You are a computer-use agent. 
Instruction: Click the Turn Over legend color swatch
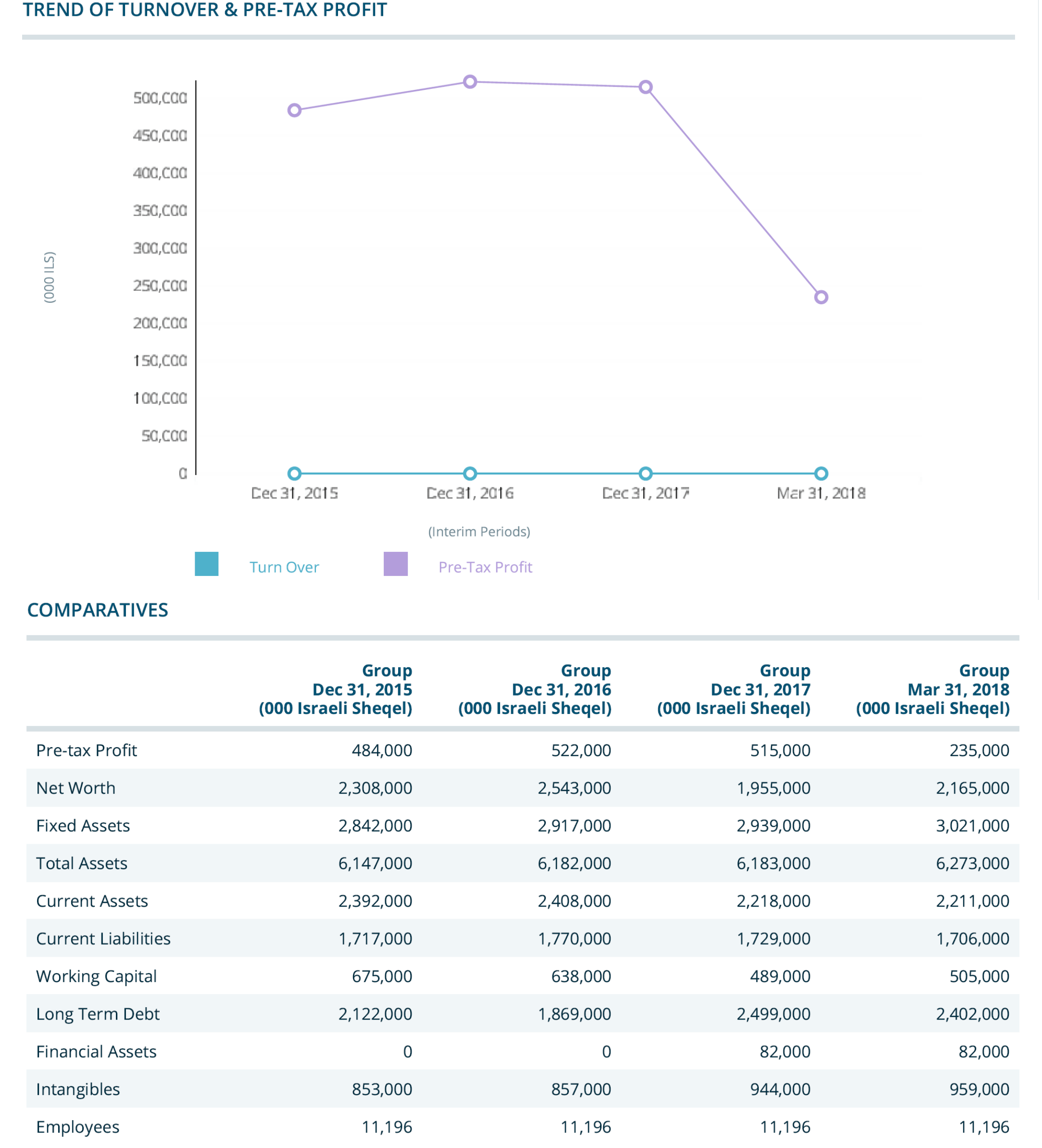coord(207,564)
